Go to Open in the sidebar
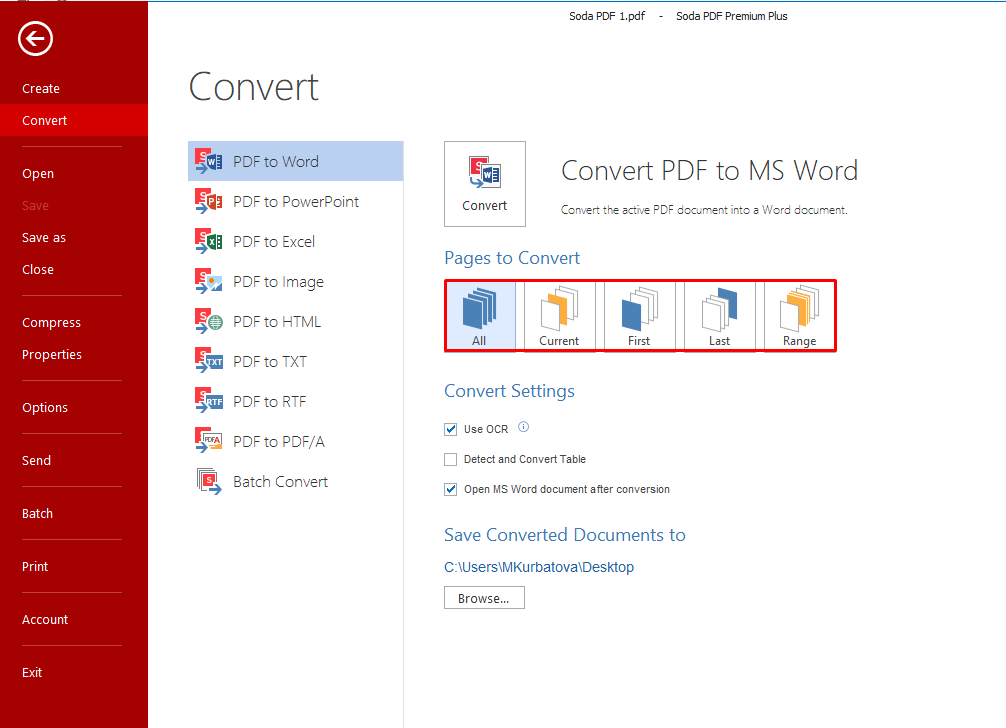 38,174
